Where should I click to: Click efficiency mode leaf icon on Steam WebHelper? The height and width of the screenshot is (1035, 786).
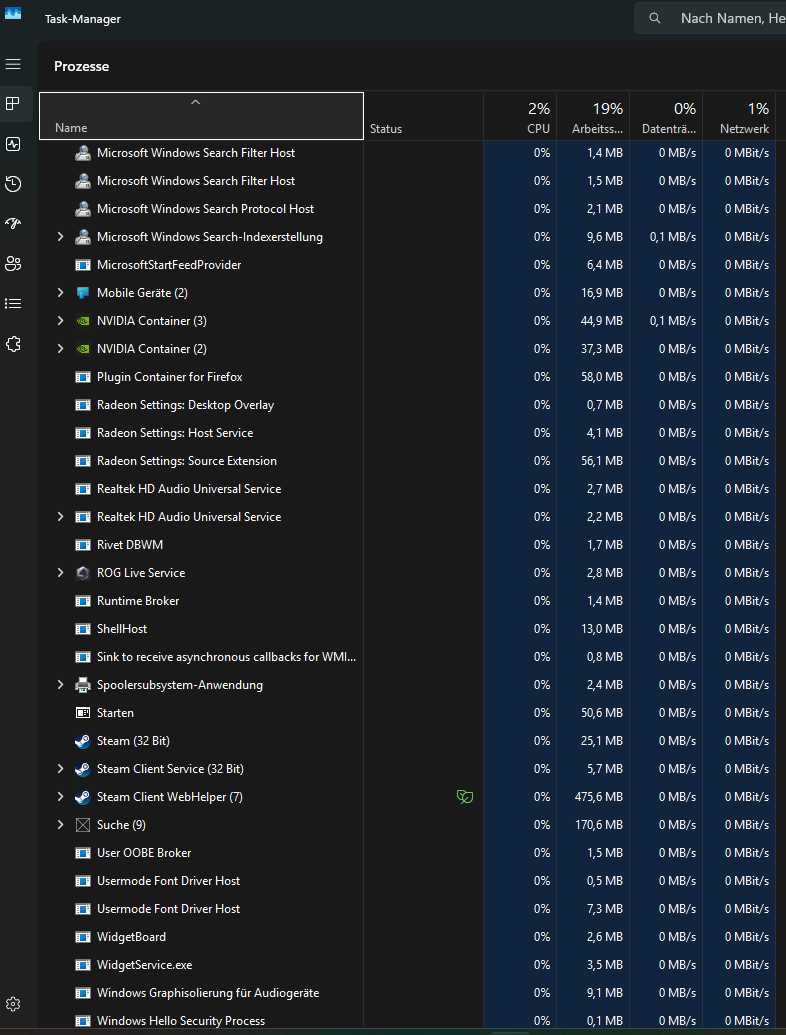tap(465, 797)
